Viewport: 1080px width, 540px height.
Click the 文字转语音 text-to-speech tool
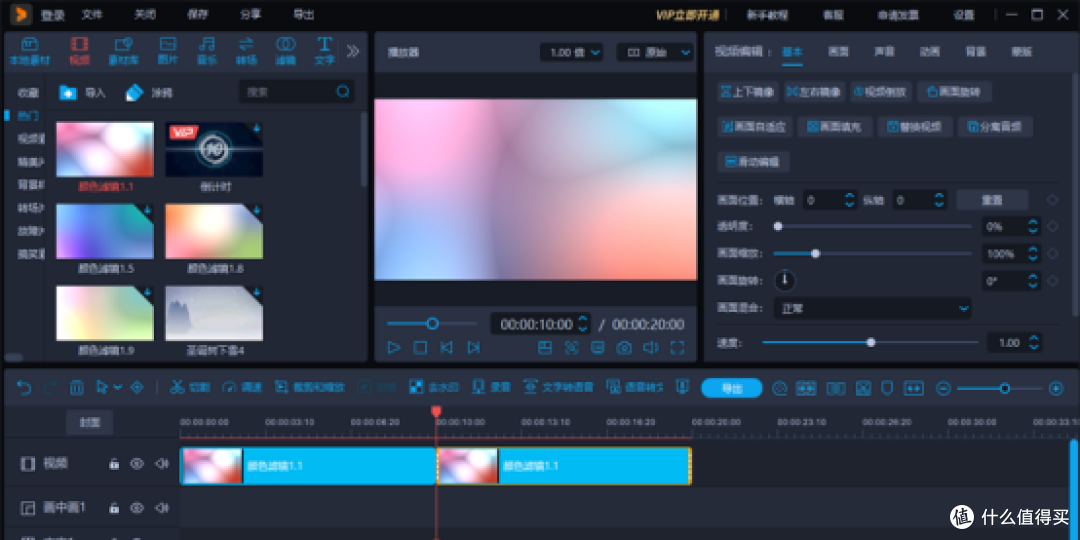[558, 388]
